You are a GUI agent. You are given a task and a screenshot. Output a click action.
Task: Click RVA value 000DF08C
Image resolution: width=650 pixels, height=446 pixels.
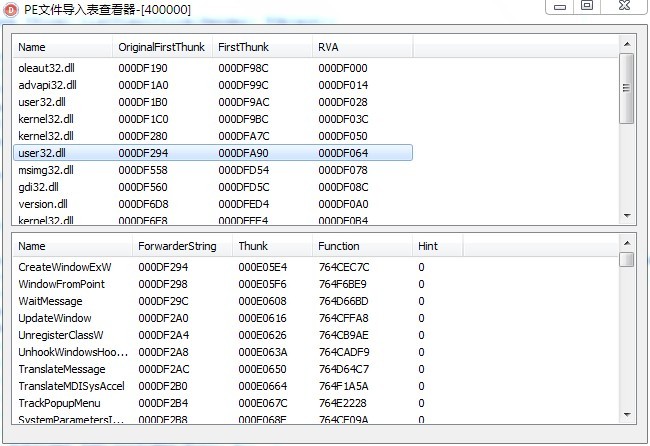coord(343,187)
